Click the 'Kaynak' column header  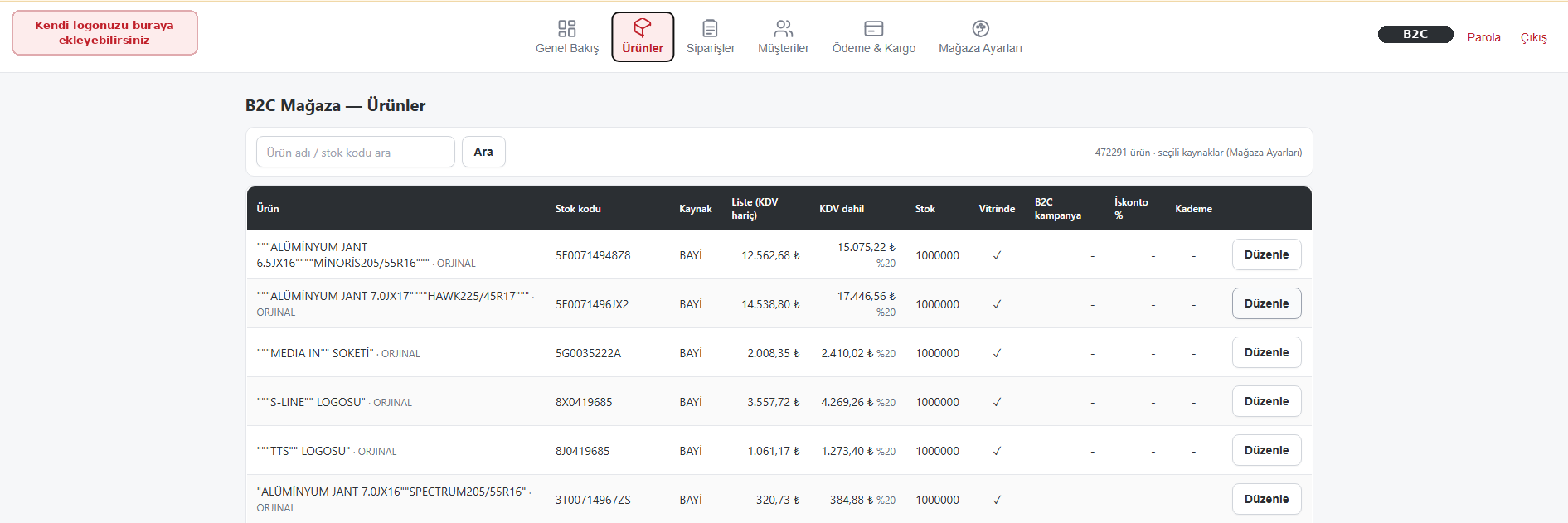(x=696, y=209)
